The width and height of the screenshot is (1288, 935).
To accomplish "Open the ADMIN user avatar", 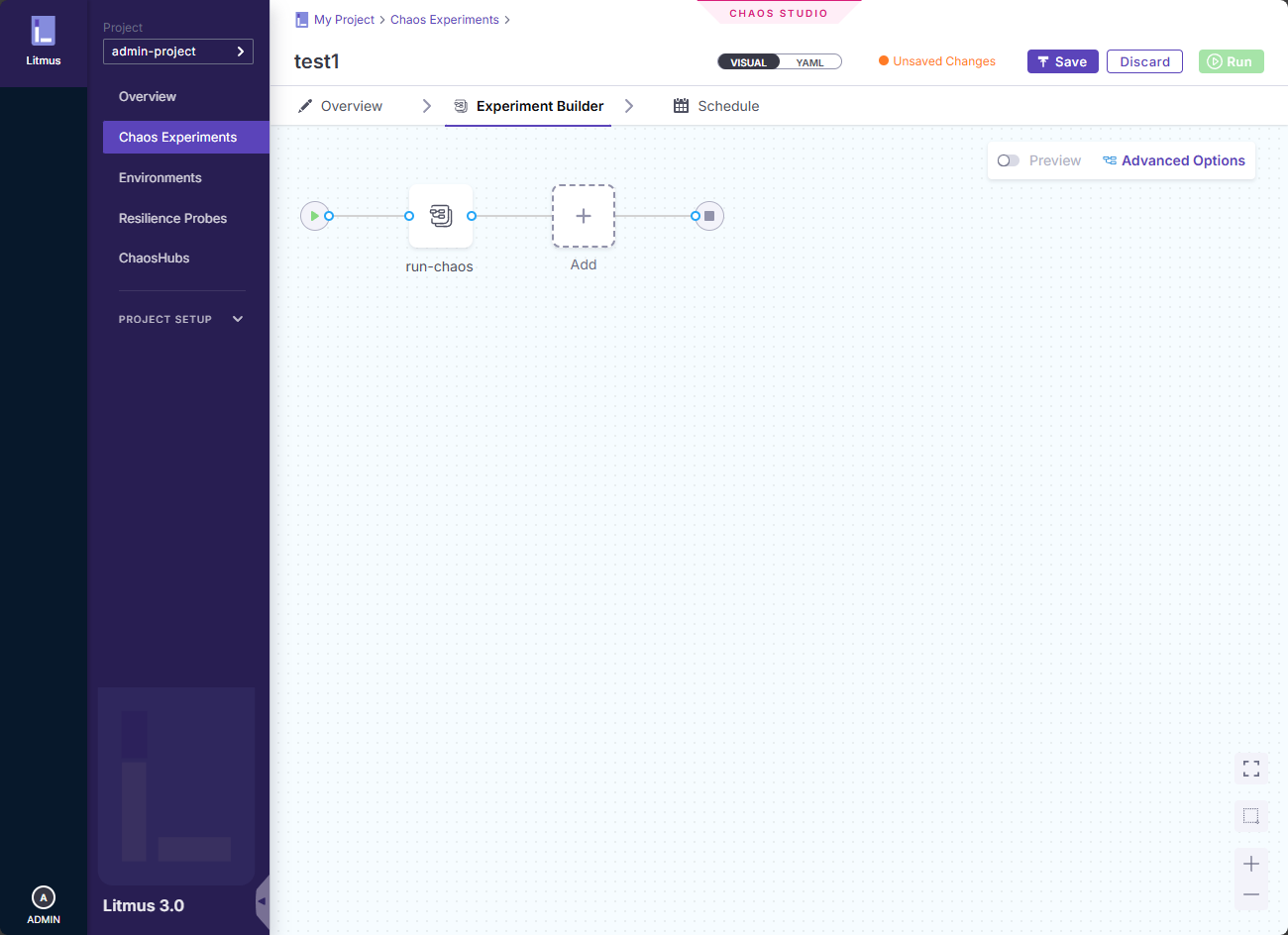I will click(x=44, y=897).
